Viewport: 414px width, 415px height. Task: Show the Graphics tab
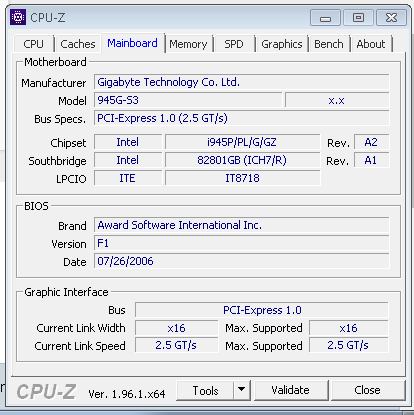click(x=282, y=44)
